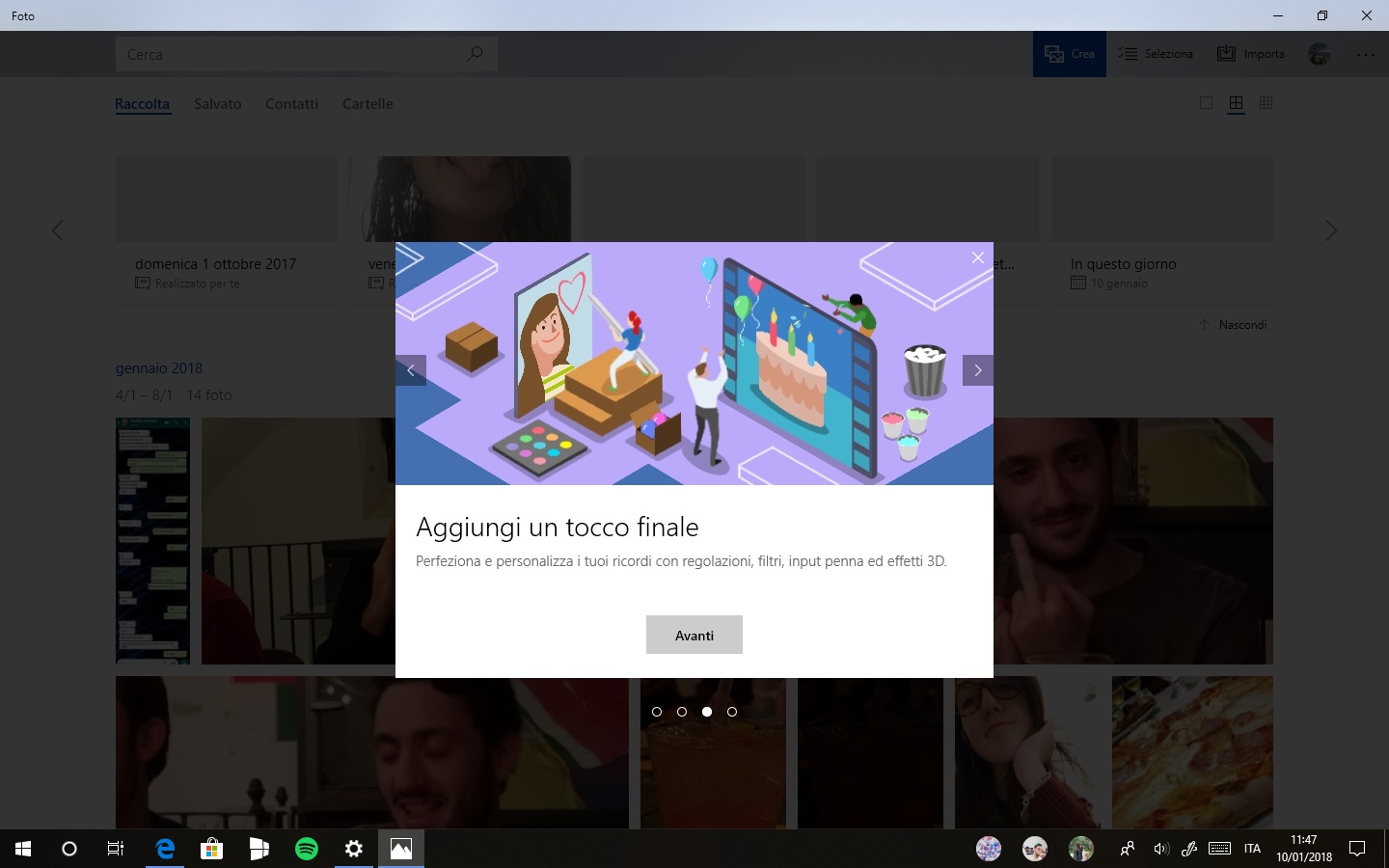Select the second page indicator dot
The width and height of the screenshot is (1389, 868).
(682, 712)
